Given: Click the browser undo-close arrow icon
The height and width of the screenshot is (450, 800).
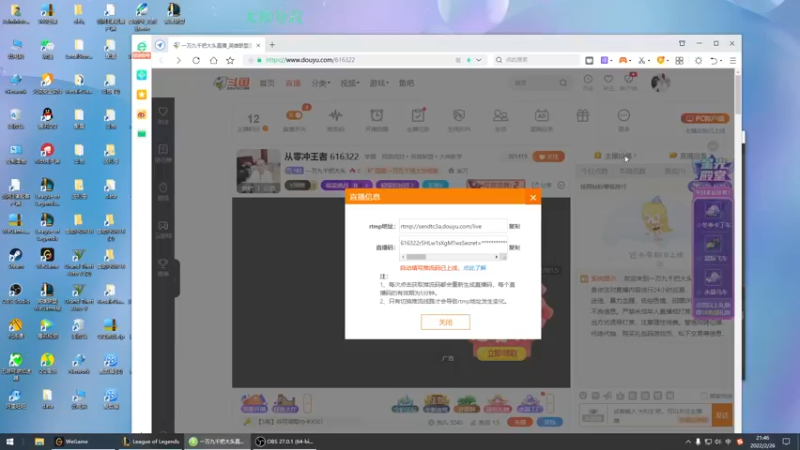Looking at the screenshot, I should (714, 60).
